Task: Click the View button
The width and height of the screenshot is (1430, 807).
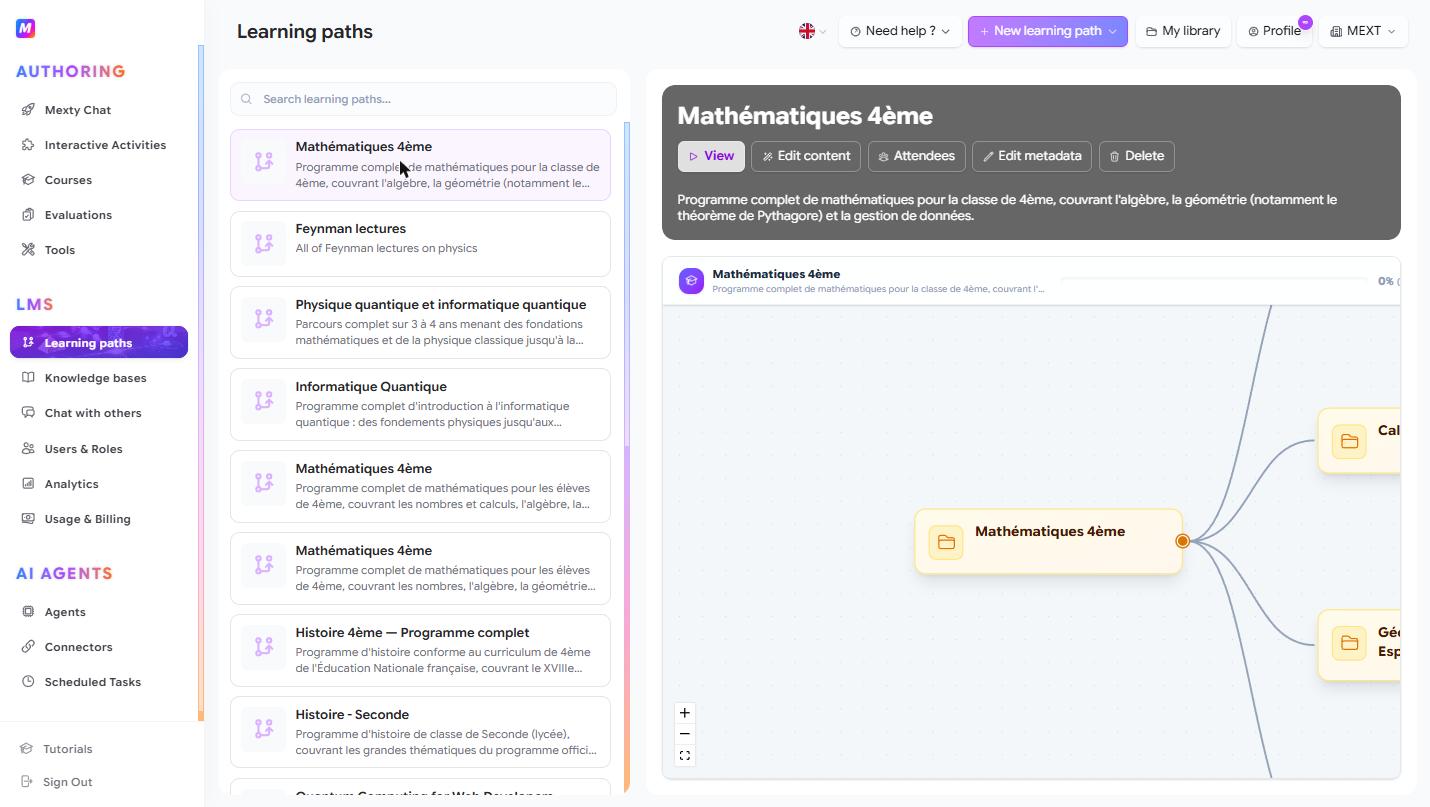Action: 711,156
